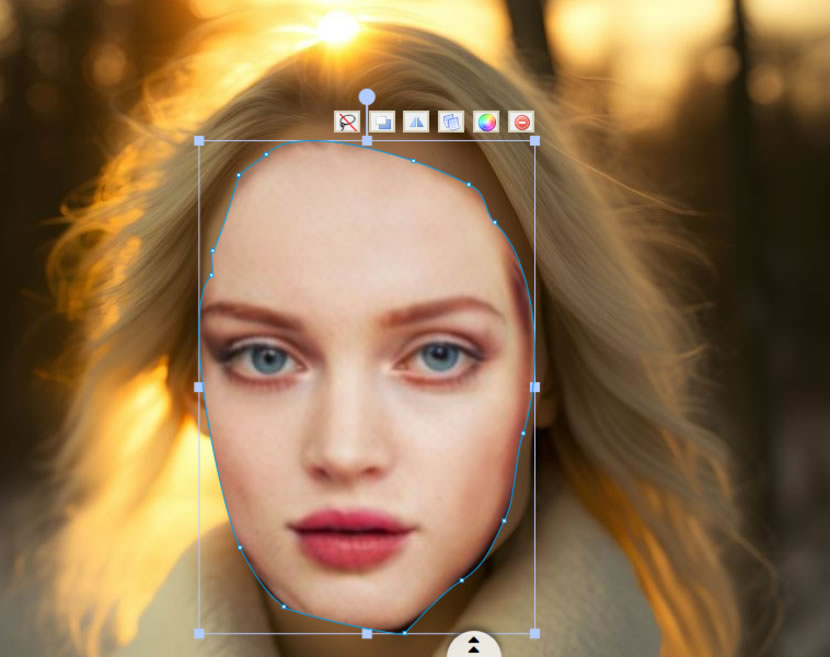Duplicate the selected face cutout
Viewport: 830px width, 657px height.
click(x=451, y=122)
